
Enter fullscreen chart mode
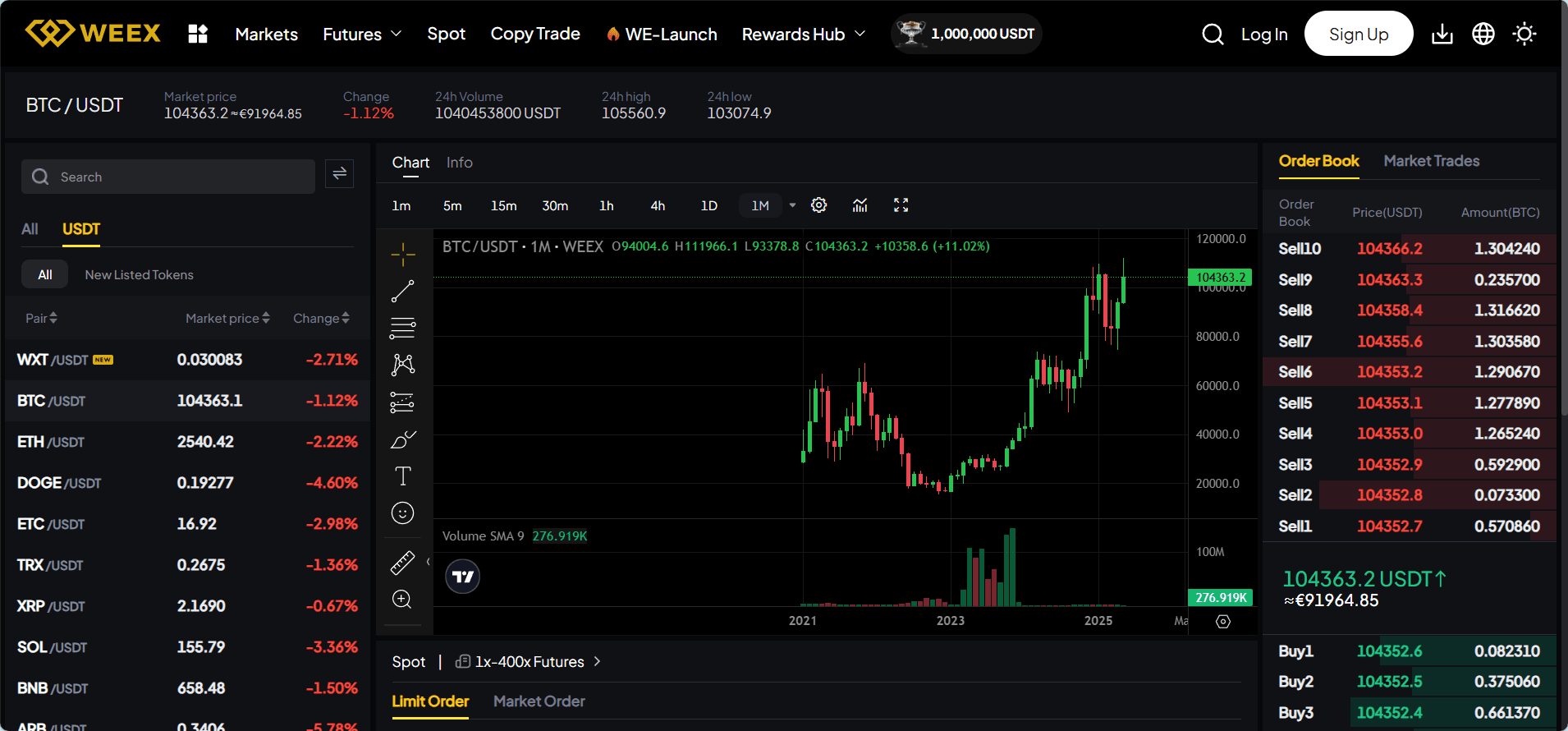(901, 205)
